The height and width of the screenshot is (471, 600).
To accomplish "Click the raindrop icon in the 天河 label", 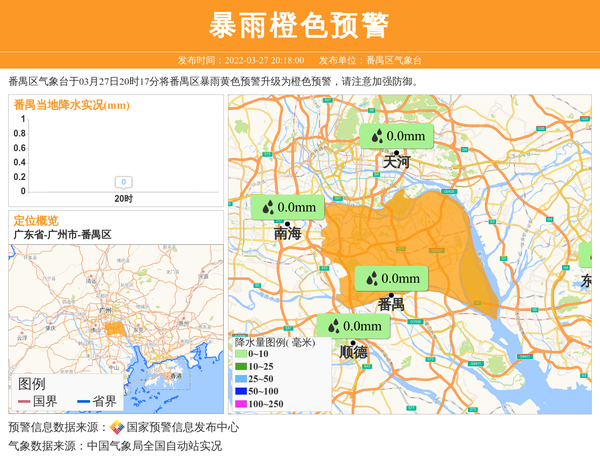I will pyautogui.click(x=377, y=136).
